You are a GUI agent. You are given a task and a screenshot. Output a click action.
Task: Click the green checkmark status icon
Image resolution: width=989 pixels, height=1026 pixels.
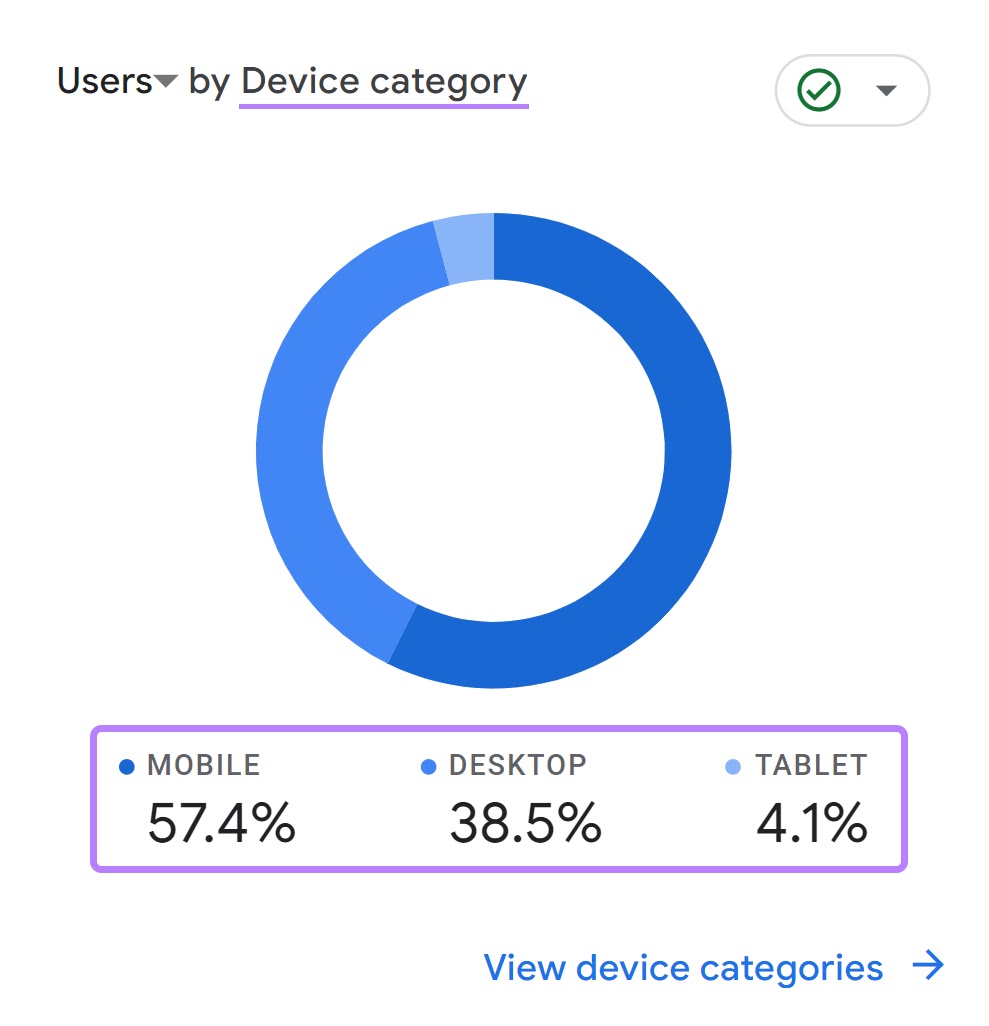(x=817, y=89)
